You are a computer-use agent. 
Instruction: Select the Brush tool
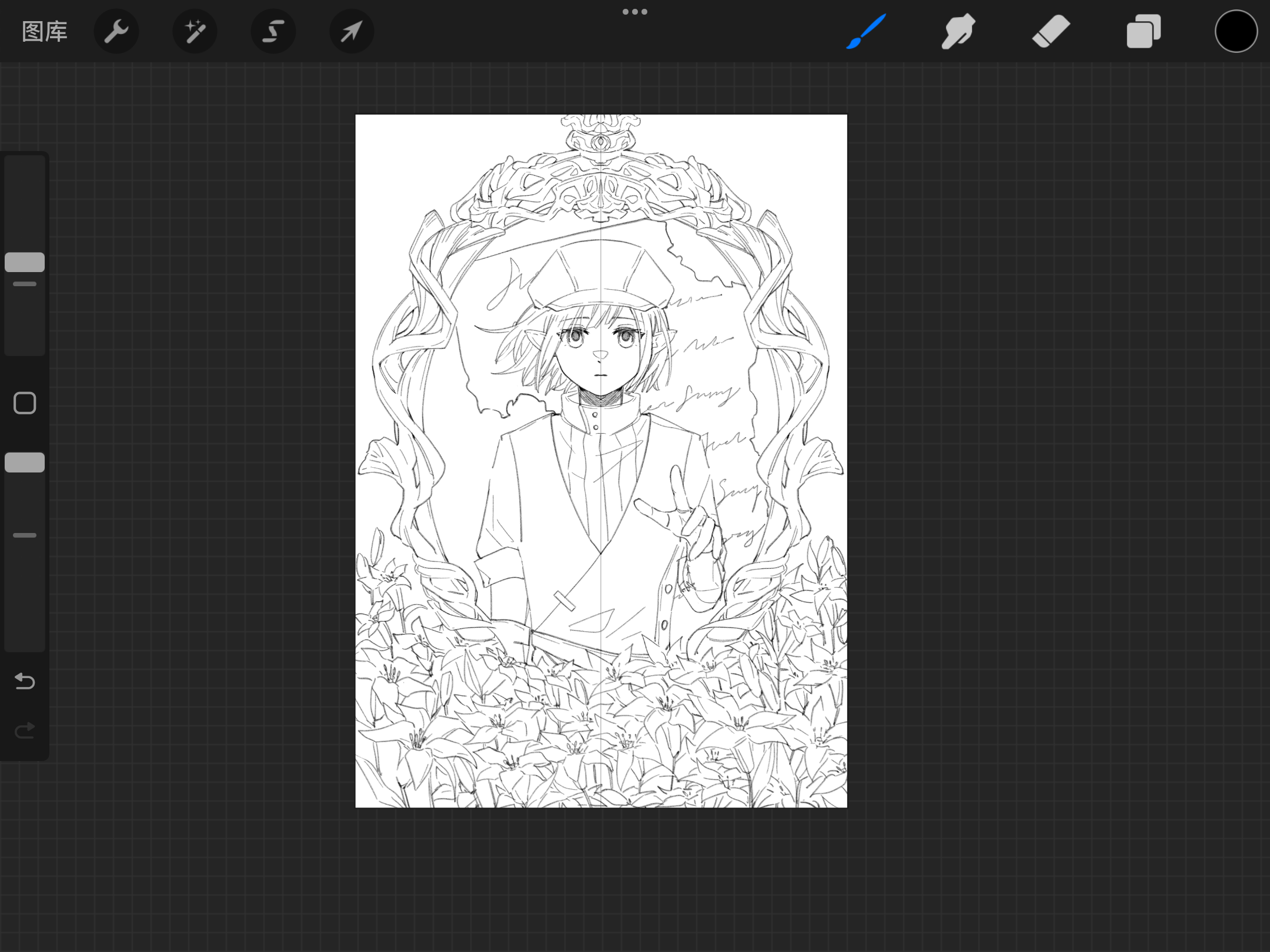pyautogui.click(x=866, y=32)
